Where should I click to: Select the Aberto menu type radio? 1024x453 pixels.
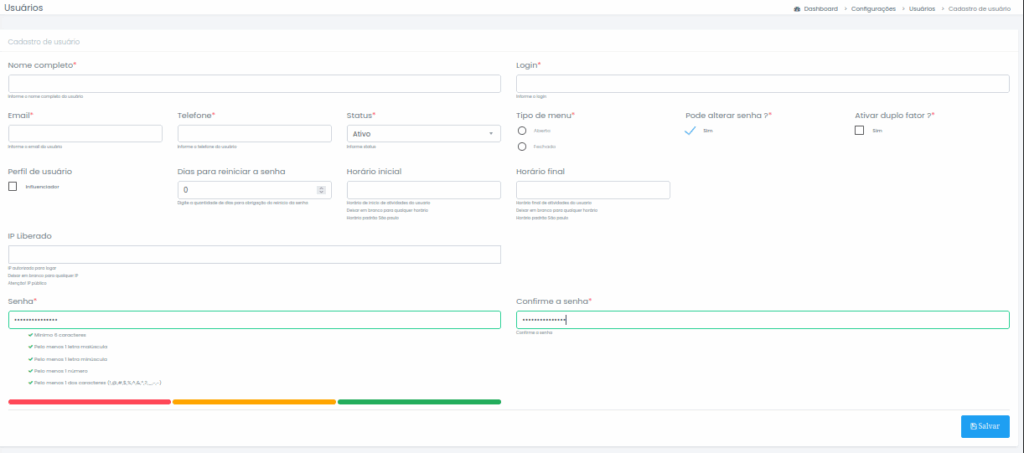click(x=522, y=130)
